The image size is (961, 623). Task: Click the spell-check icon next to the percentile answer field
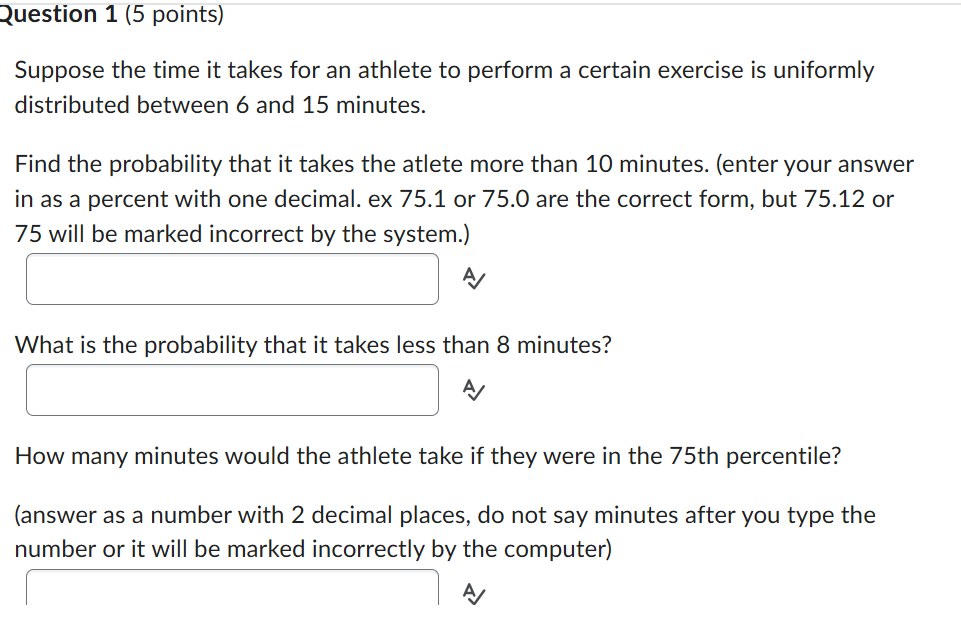(472, 592)
